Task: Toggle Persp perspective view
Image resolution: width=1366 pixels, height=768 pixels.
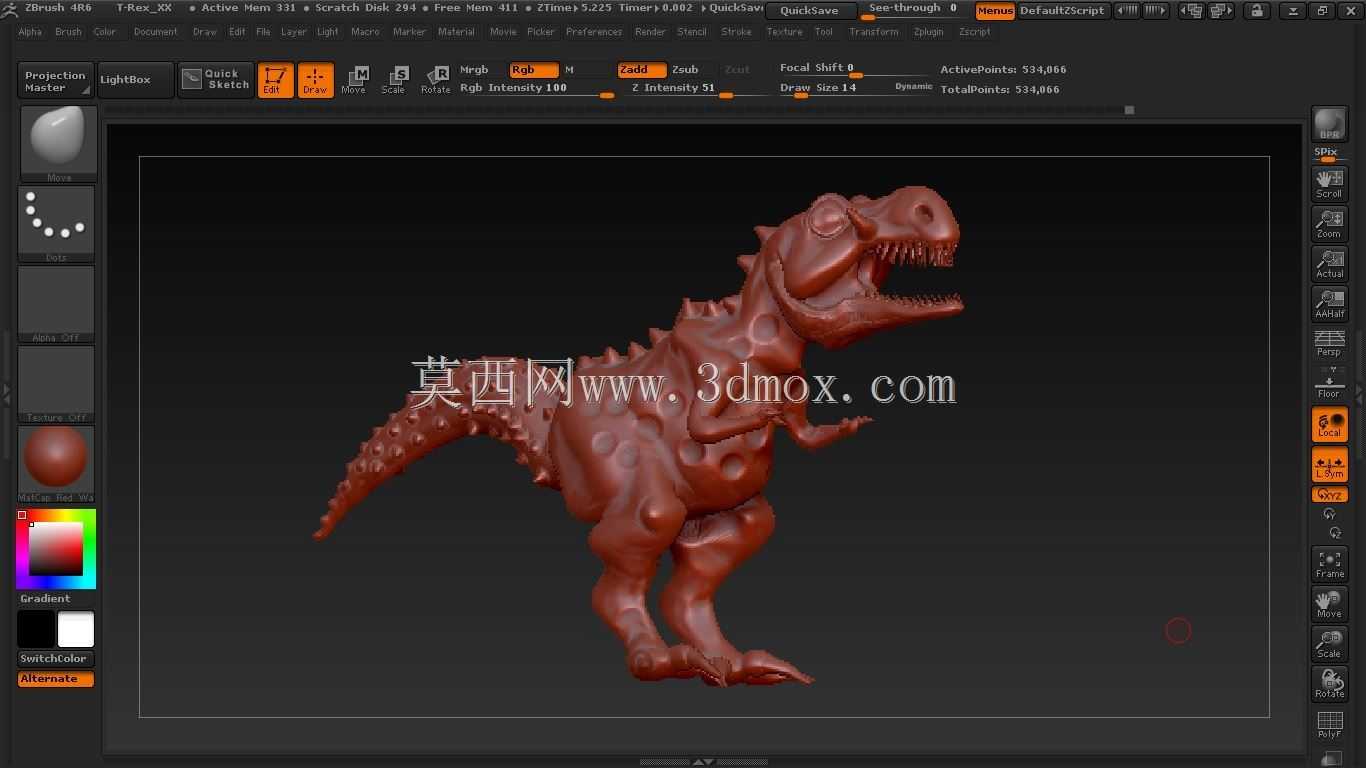Action: pos(1329,343)
